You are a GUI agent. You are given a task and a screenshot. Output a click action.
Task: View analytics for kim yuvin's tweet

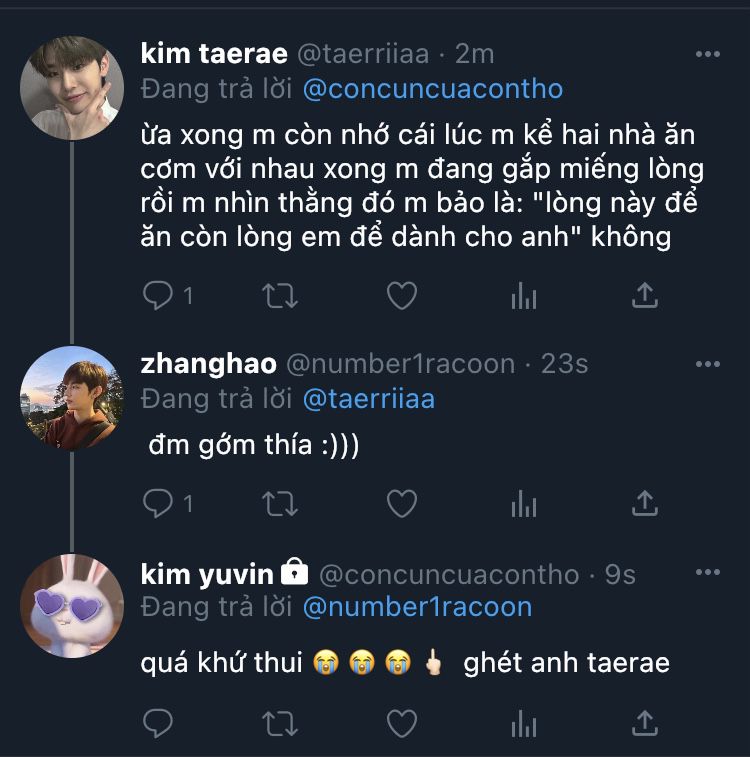click(x=523, y=722)
